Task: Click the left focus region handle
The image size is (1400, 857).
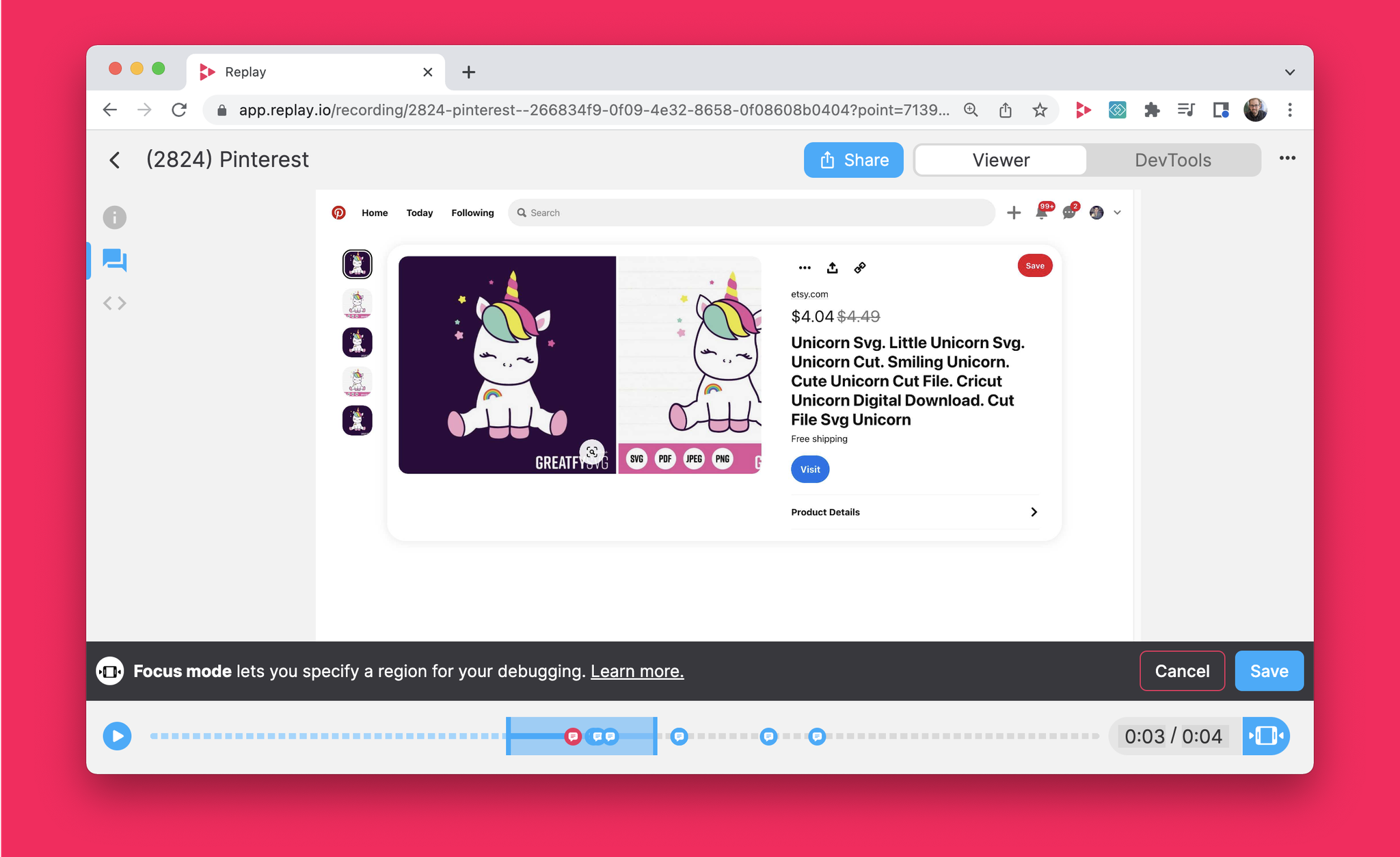Action: pos(508,736)
